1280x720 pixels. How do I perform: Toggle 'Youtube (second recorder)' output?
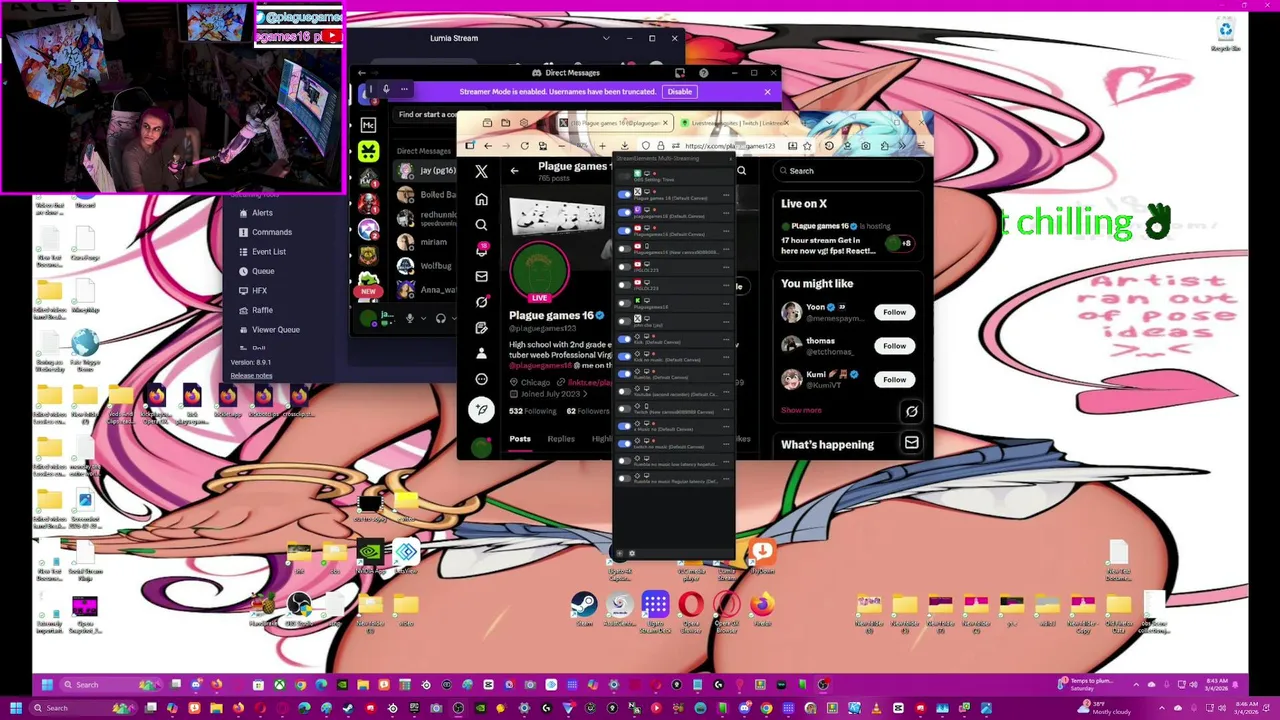pos(625,392)
